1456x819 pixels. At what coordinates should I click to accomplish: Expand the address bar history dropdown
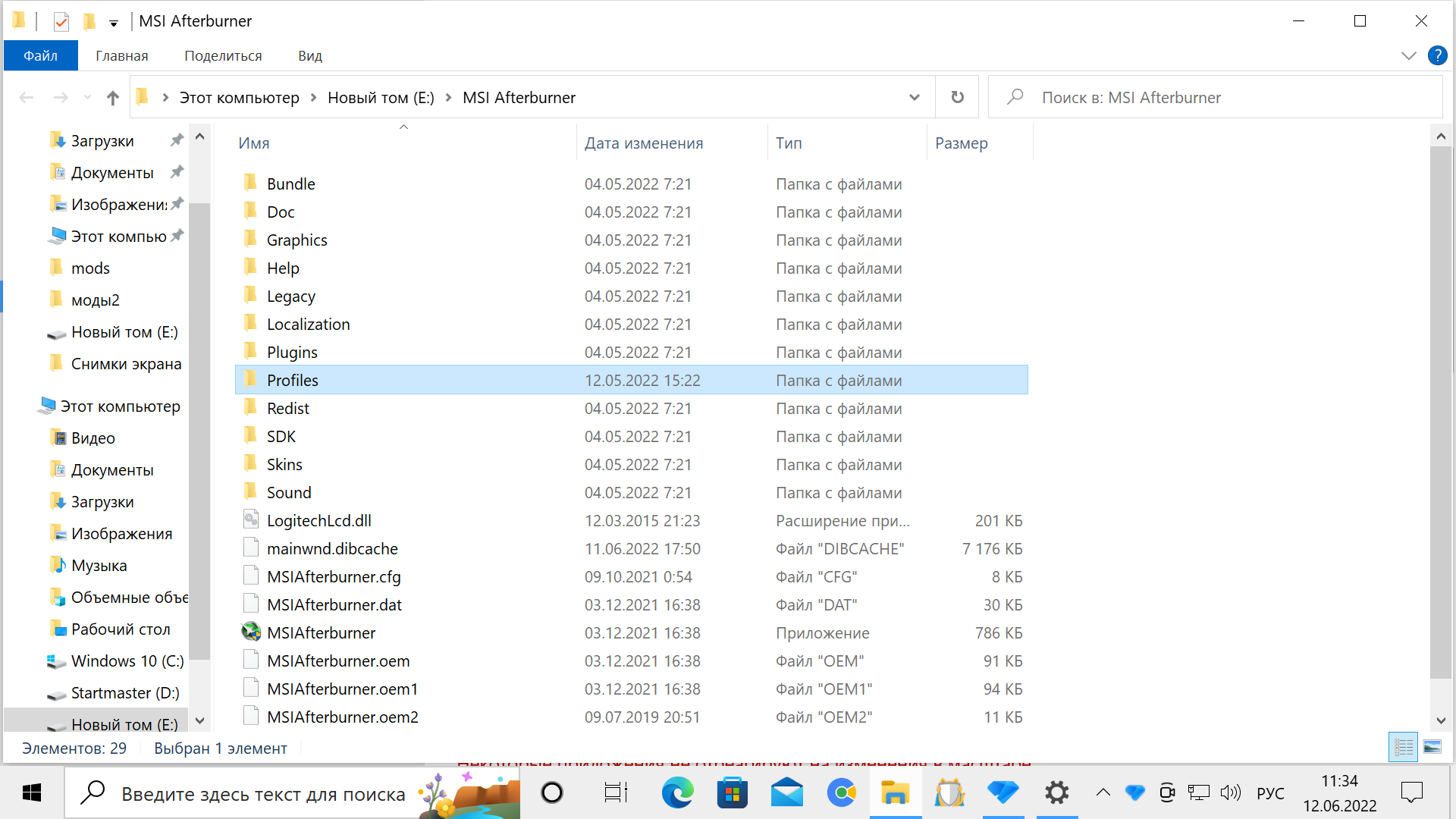point(915,97)
